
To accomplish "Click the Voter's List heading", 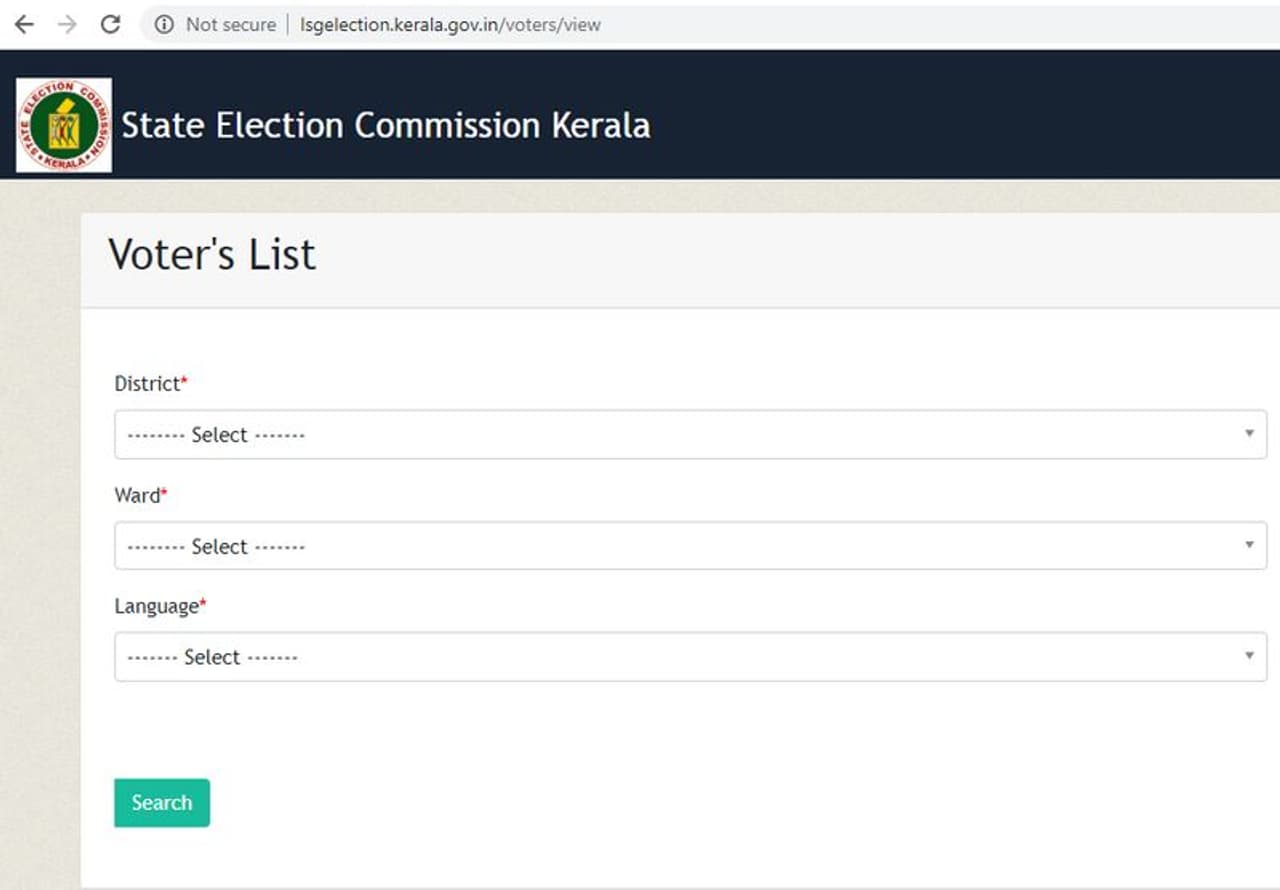I will coord(212,255).
